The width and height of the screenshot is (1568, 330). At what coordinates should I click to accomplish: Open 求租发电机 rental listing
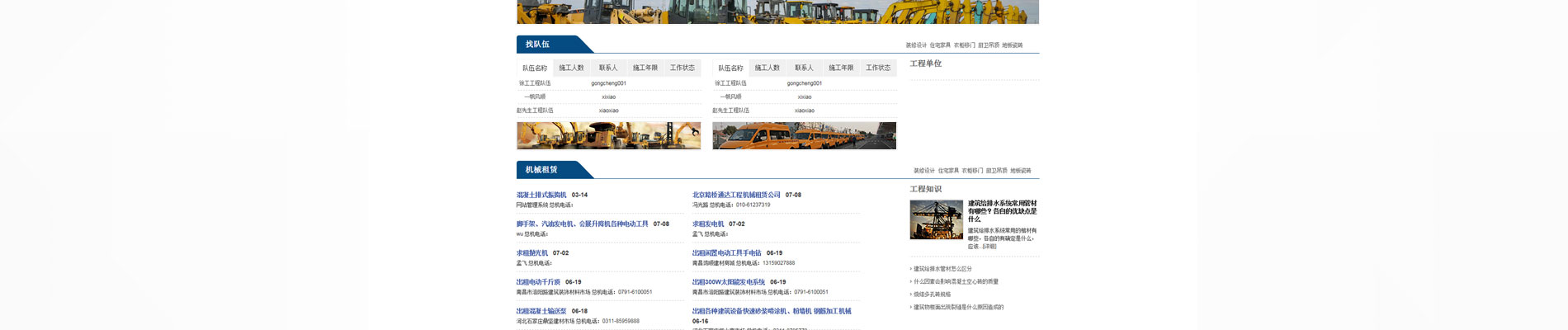(x=708, y=224)
